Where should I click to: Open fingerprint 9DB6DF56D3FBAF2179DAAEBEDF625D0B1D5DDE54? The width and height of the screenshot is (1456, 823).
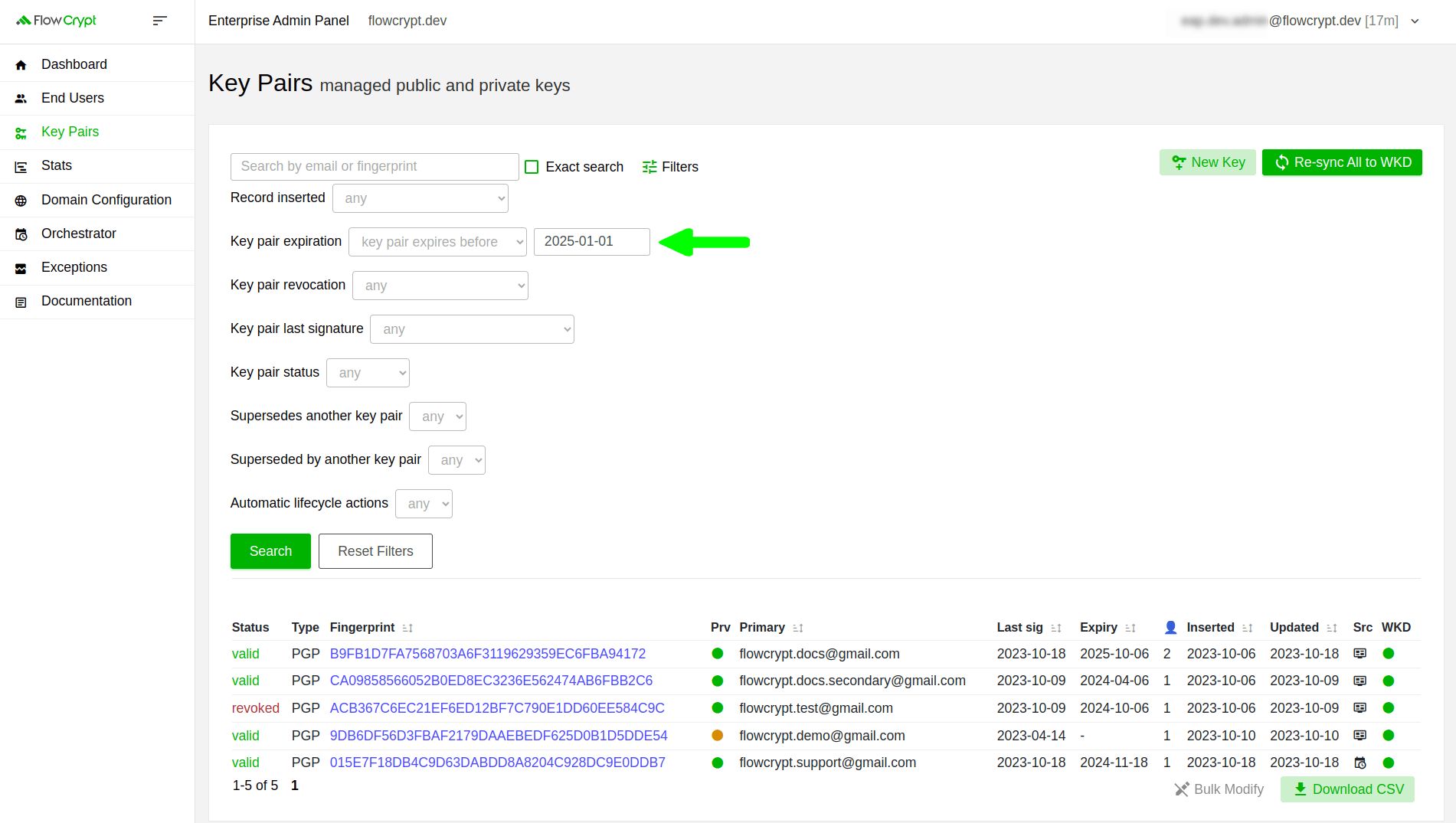click(499, 736)
